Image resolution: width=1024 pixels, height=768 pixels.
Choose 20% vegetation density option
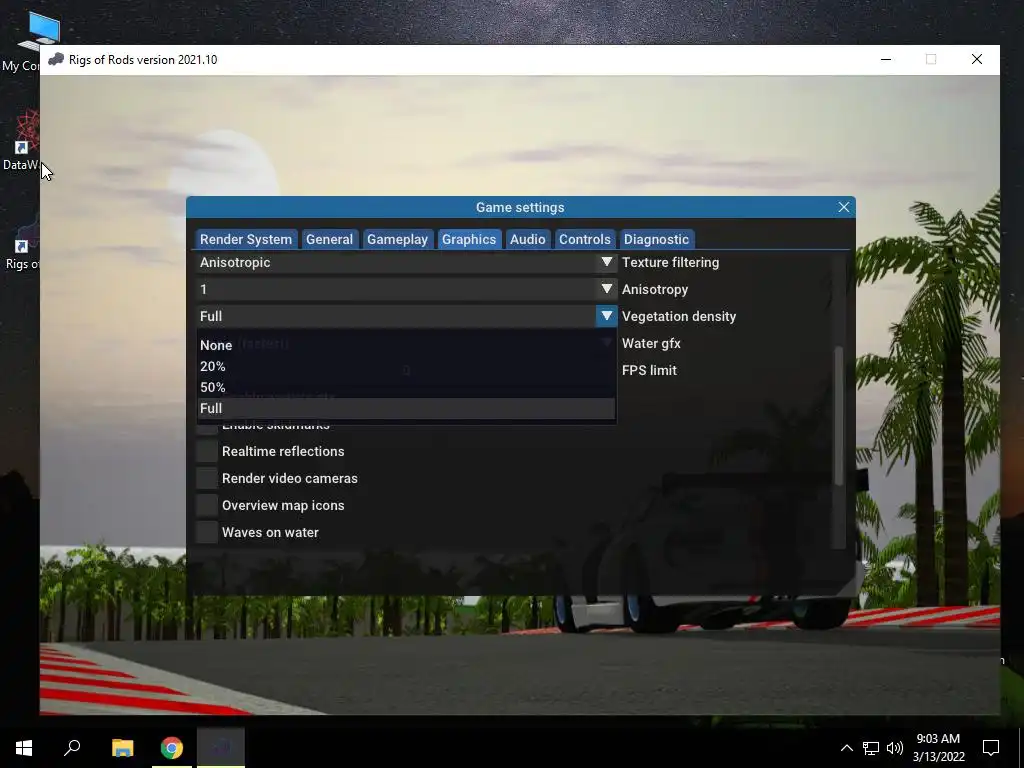click(x=406, y=366)
